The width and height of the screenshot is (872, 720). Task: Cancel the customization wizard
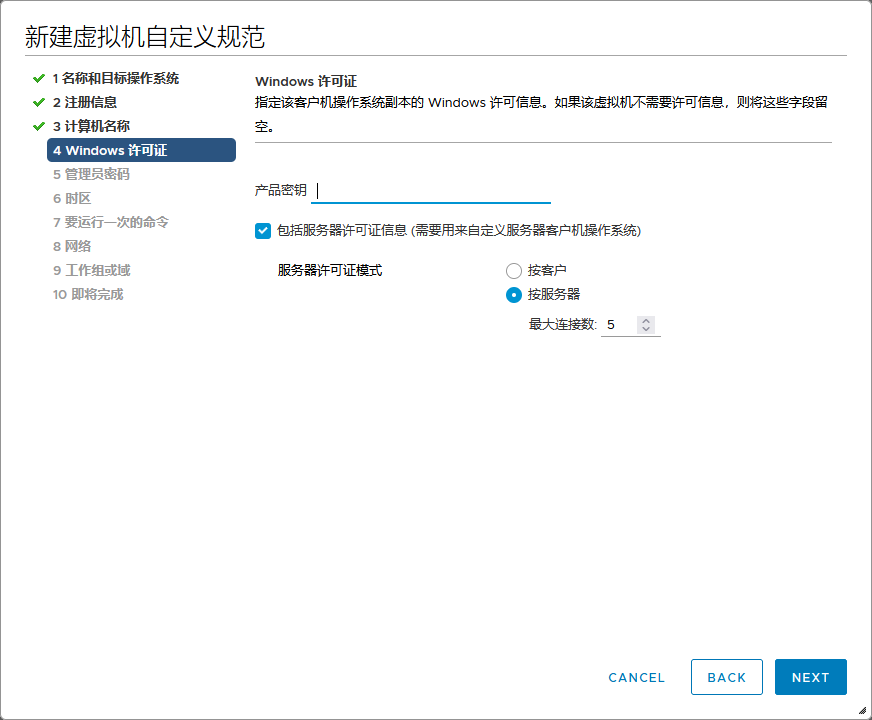636,677
